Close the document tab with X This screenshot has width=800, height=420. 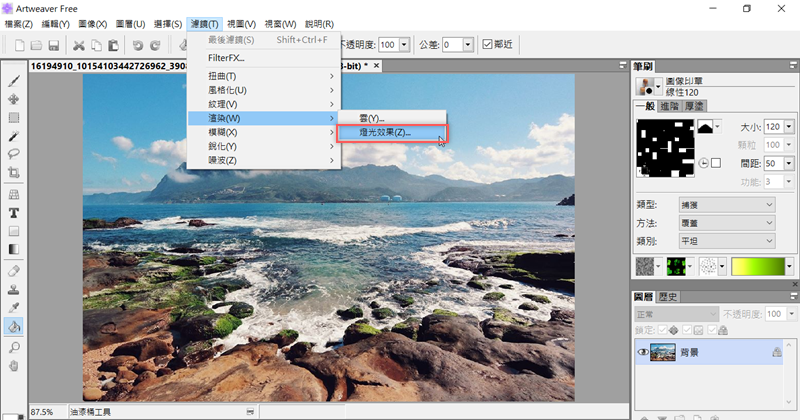[x=377, y=65]
